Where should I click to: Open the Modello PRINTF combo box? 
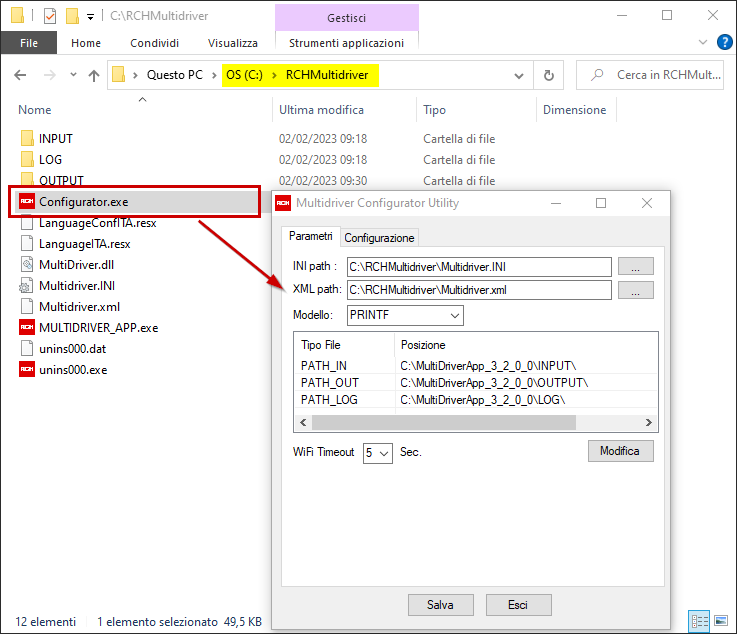coord(405,315)
